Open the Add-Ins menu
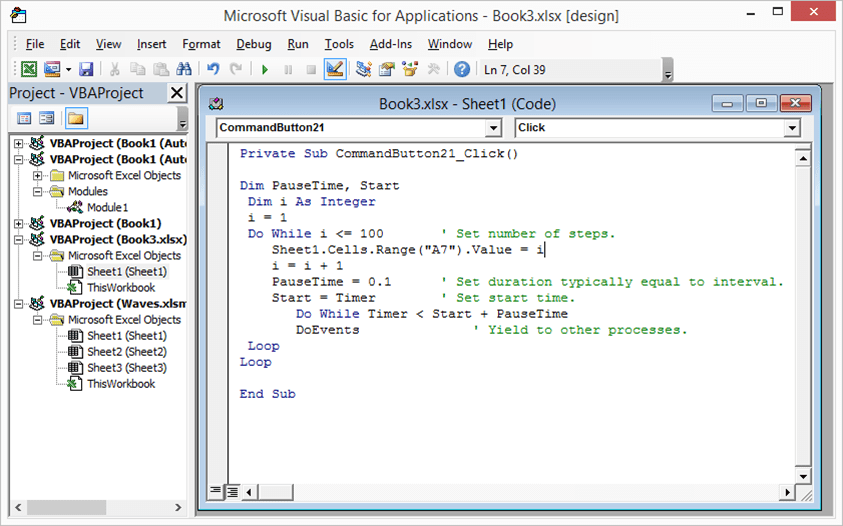 point(390,44)
